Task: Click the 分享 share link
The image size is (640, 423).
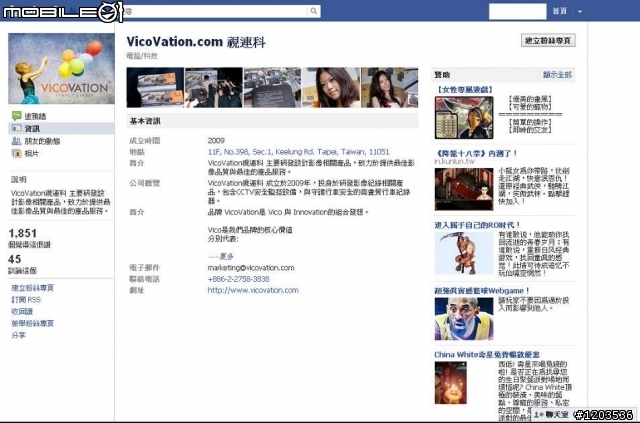Action: click(18, 335)
